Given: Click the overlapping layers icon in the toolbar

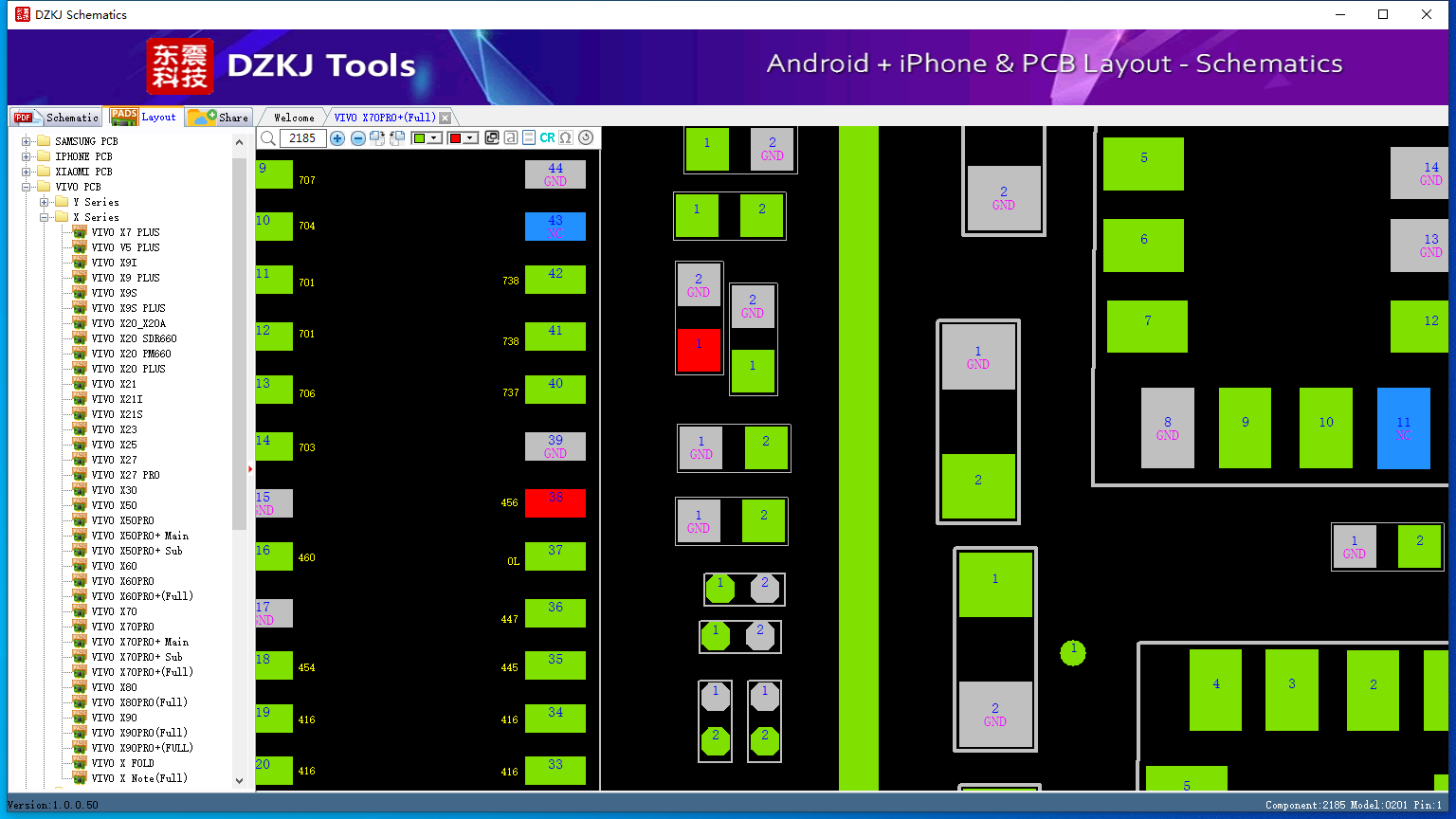Looking at the screenshot, I should [x=492, y=138].
